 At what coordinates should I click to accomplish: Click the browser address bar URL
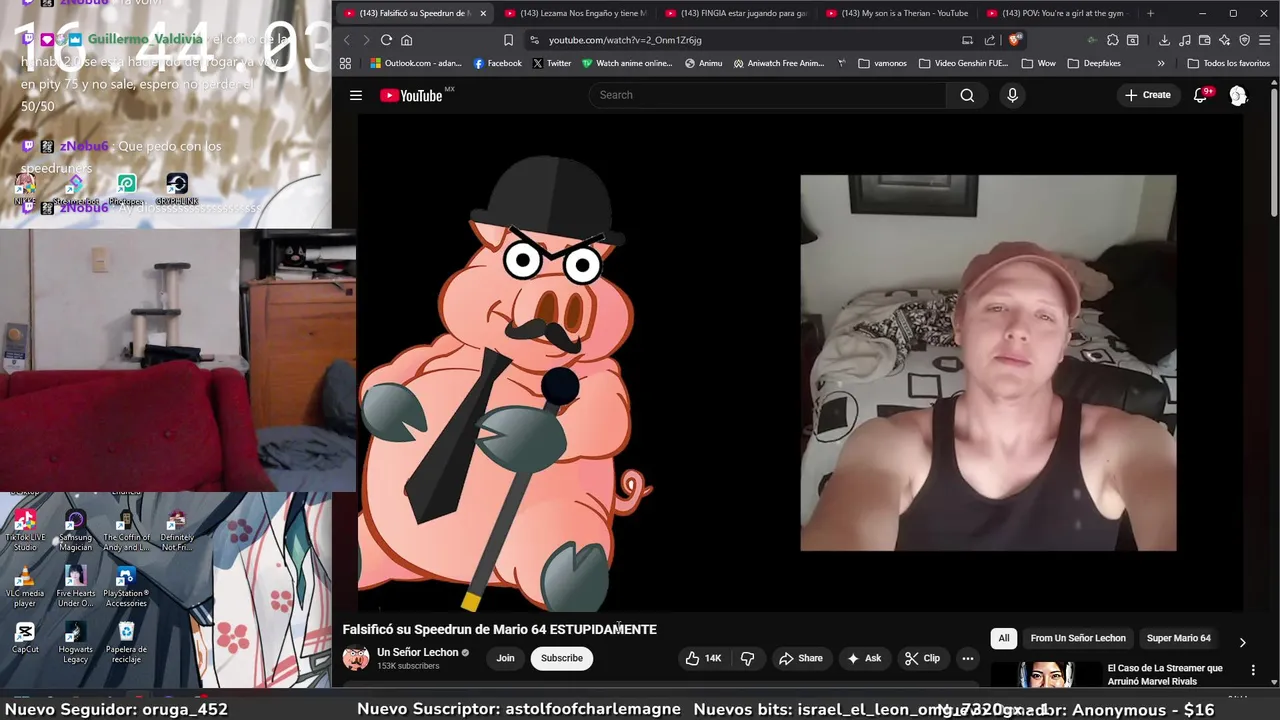[x=625, y=40]
